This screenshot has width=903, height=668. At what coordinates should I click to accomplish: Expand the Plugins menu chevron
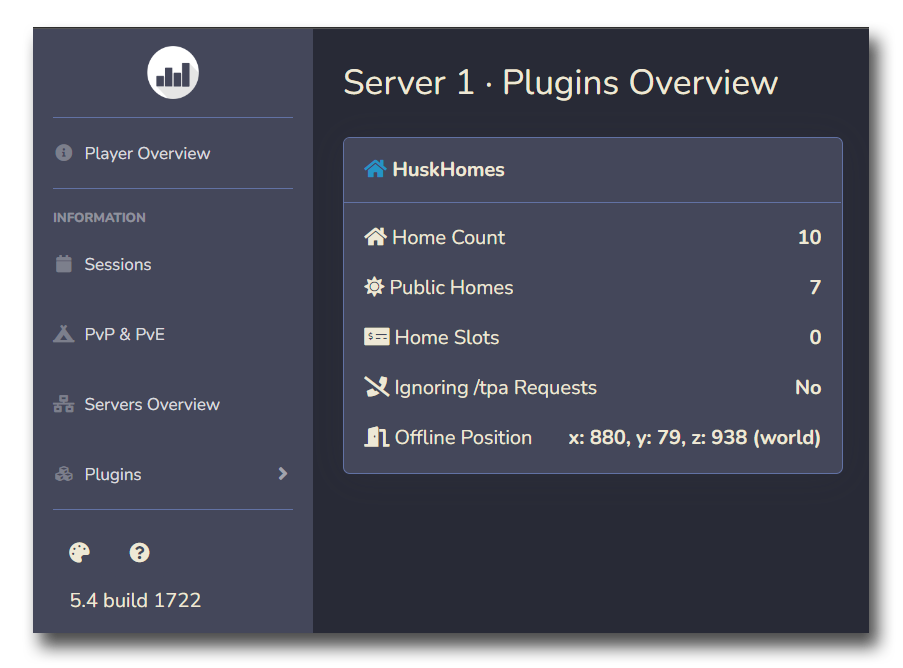[283, 474]
